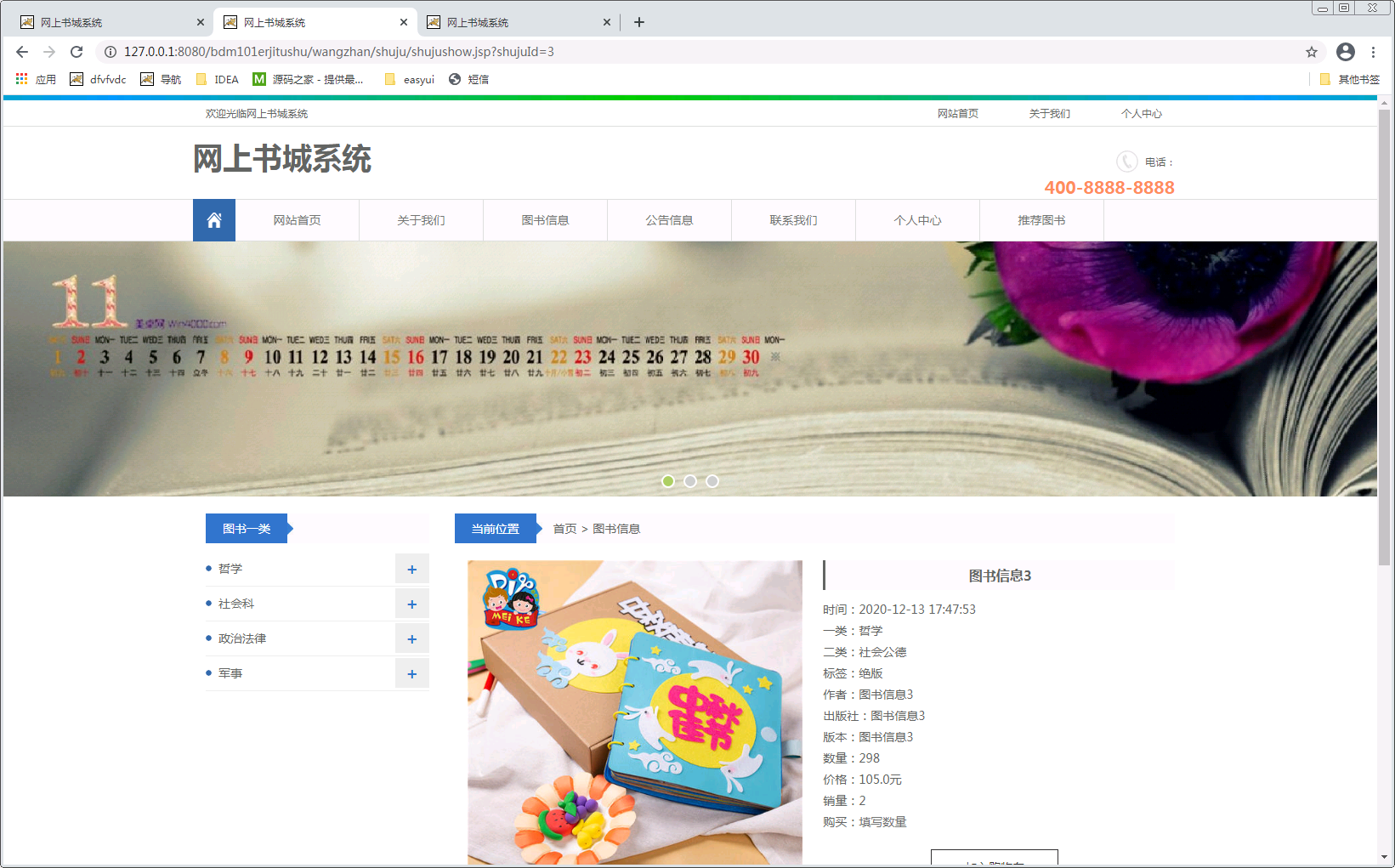Click the page vertical scrollbar thumb

(1384, 336)
